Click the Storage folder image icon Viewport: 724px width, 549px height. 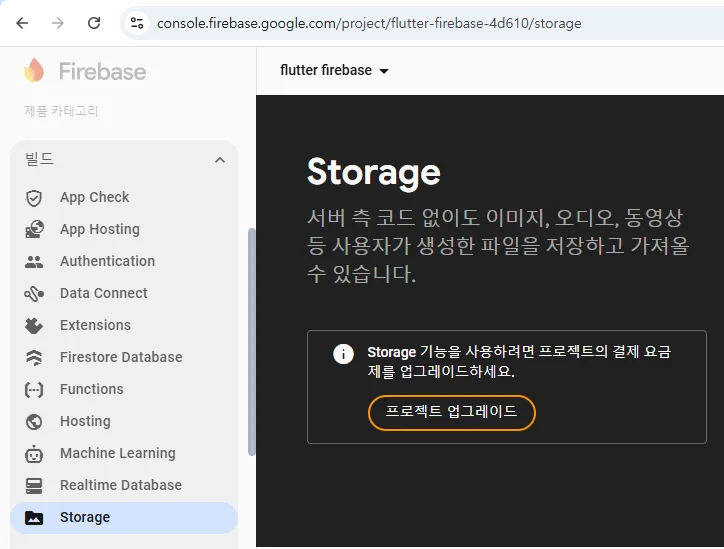pos(34,518)
